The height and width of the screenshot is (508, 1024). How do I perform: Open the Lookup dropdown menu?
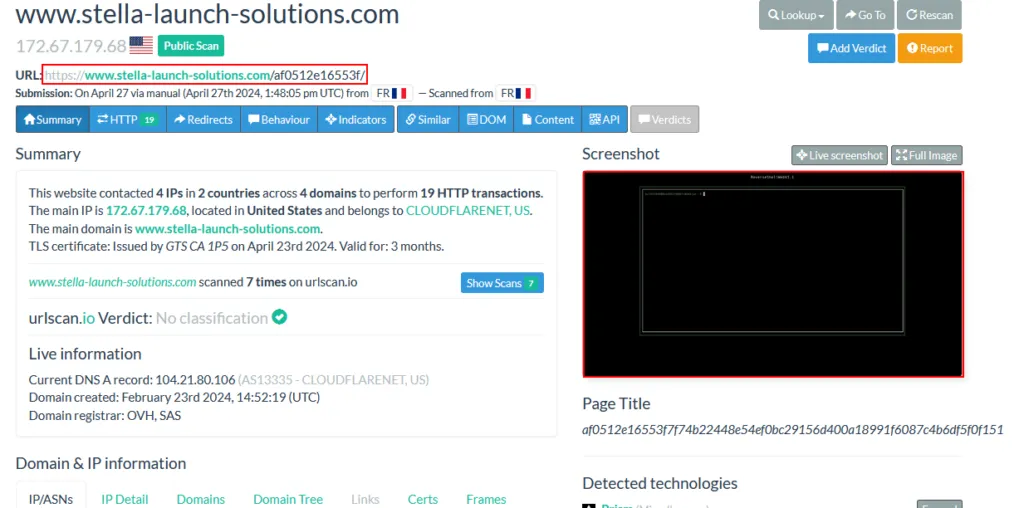pyautogui.click(x=795, y=15)
